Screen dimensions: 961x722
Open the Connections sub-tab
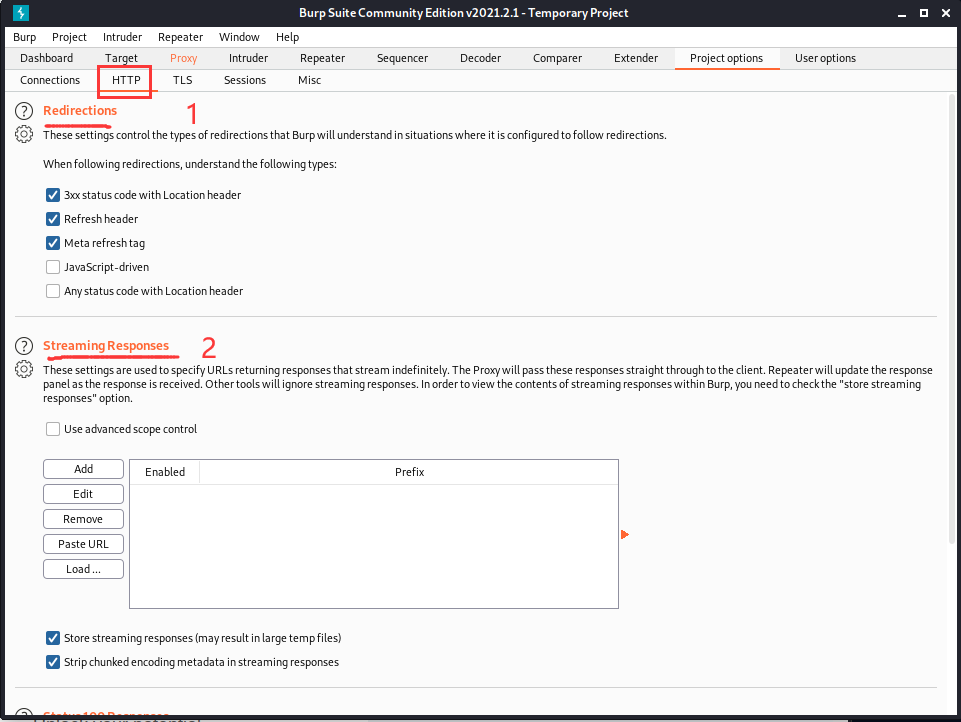click(x=50, y=80)
